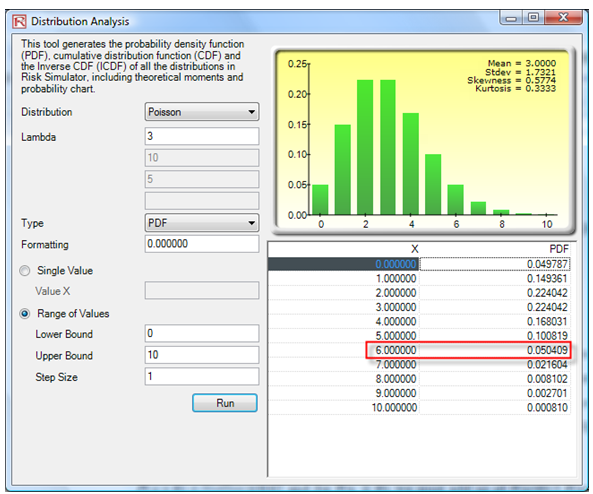Viewport: 593px width, 494px height.
Task: Select PDF cell 0.008102
Action: click(x=495, y=379)
